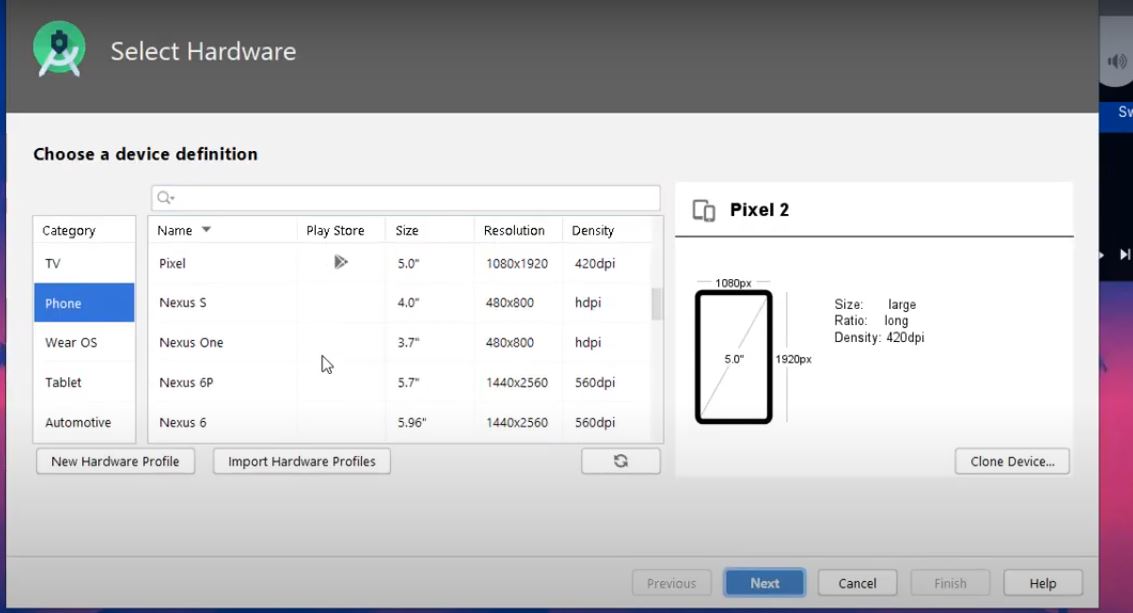Select the Phone category

coord(84,303)
